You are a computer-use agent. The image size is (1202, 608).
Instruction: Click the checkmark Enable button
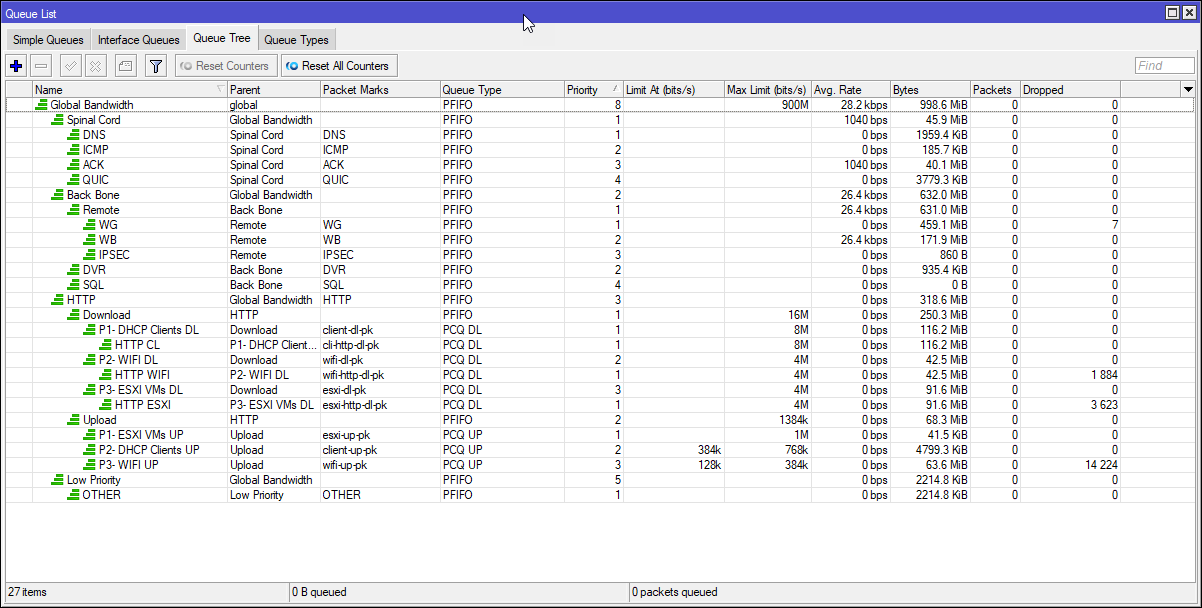click(70, 66)
